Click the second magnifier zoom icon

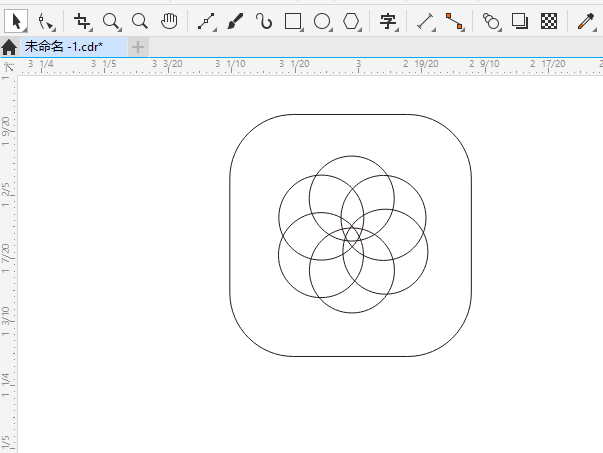tap(140, 21)
